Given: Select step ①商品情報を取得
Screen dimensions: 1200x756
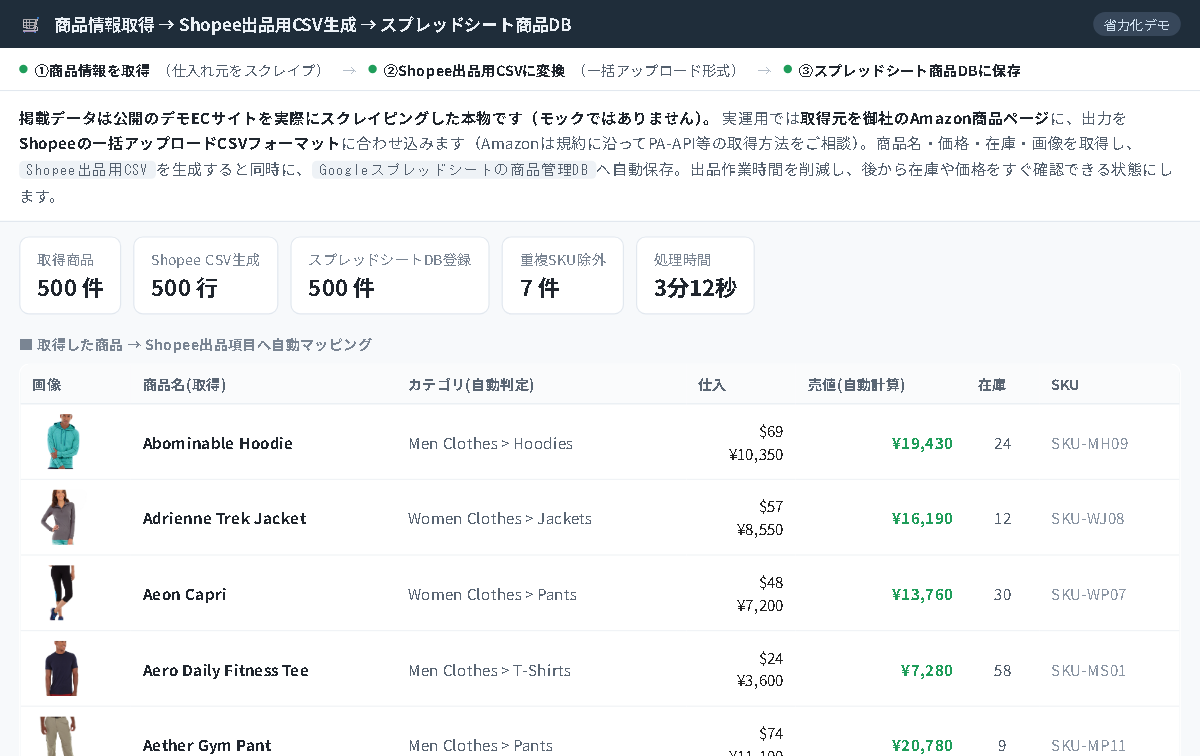Looking at the screenshot, I should pyautogui.click(x=92, y=70).
